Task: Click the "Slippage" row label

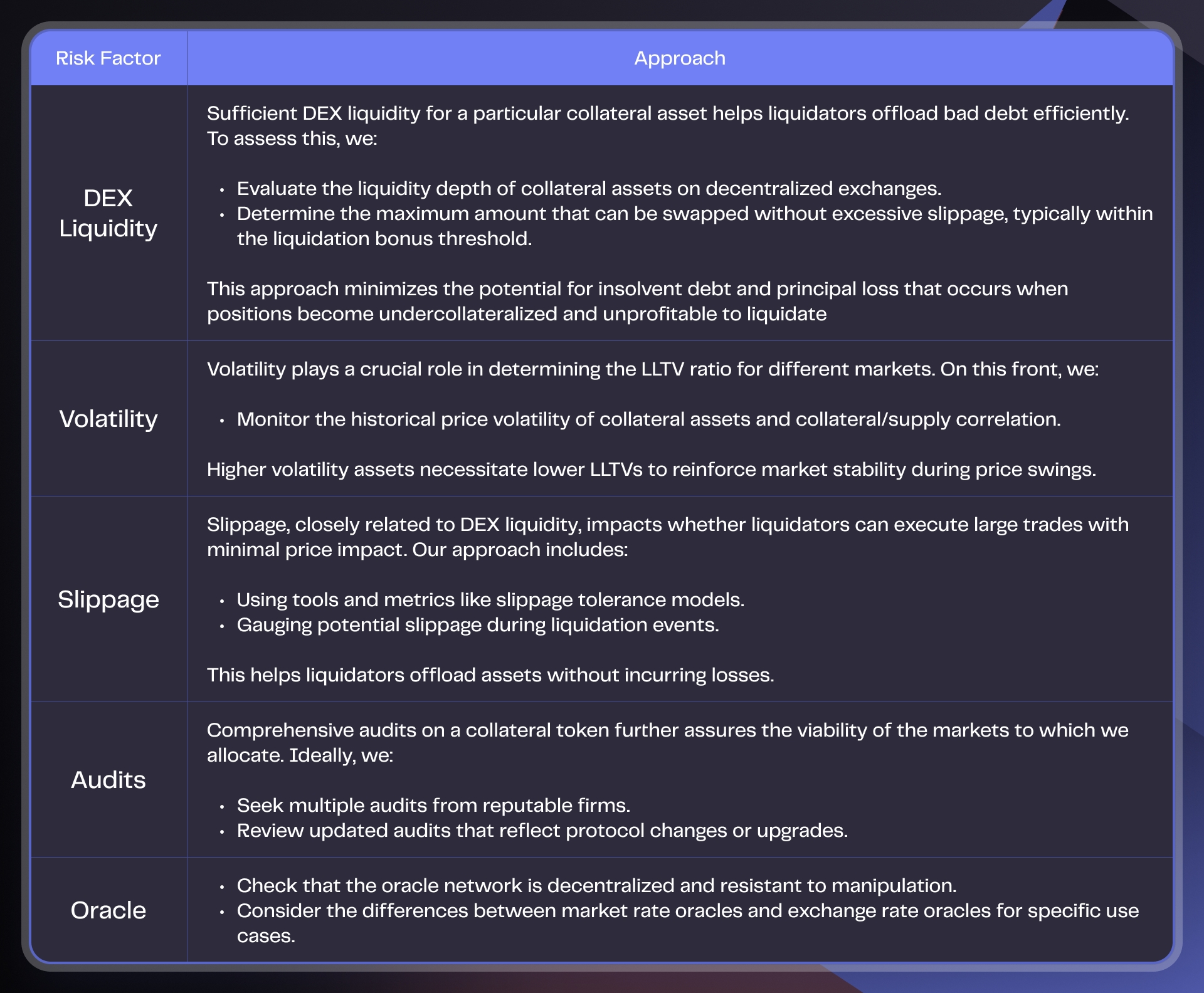Action: (x=108, y=599)
